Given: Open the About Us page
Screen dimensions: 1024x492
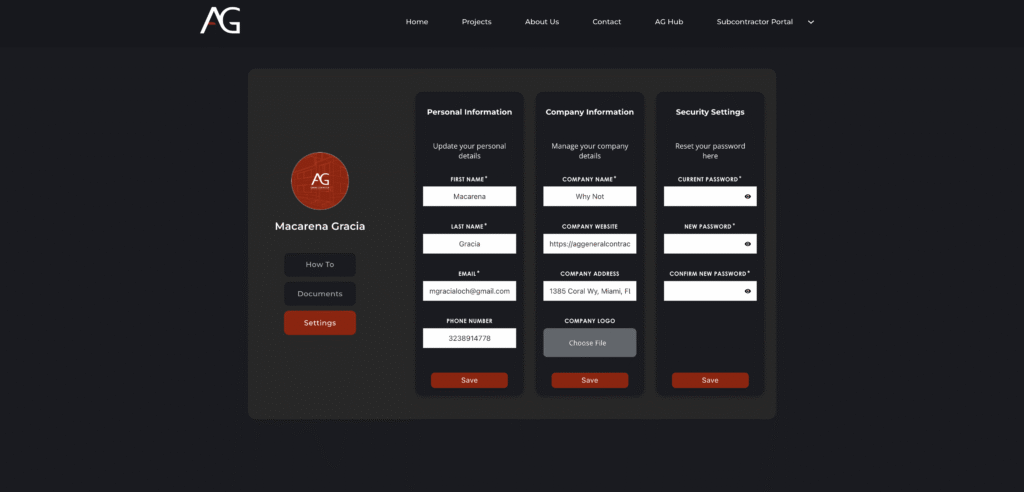Looking at the screenshot, I should pos(542,22).
